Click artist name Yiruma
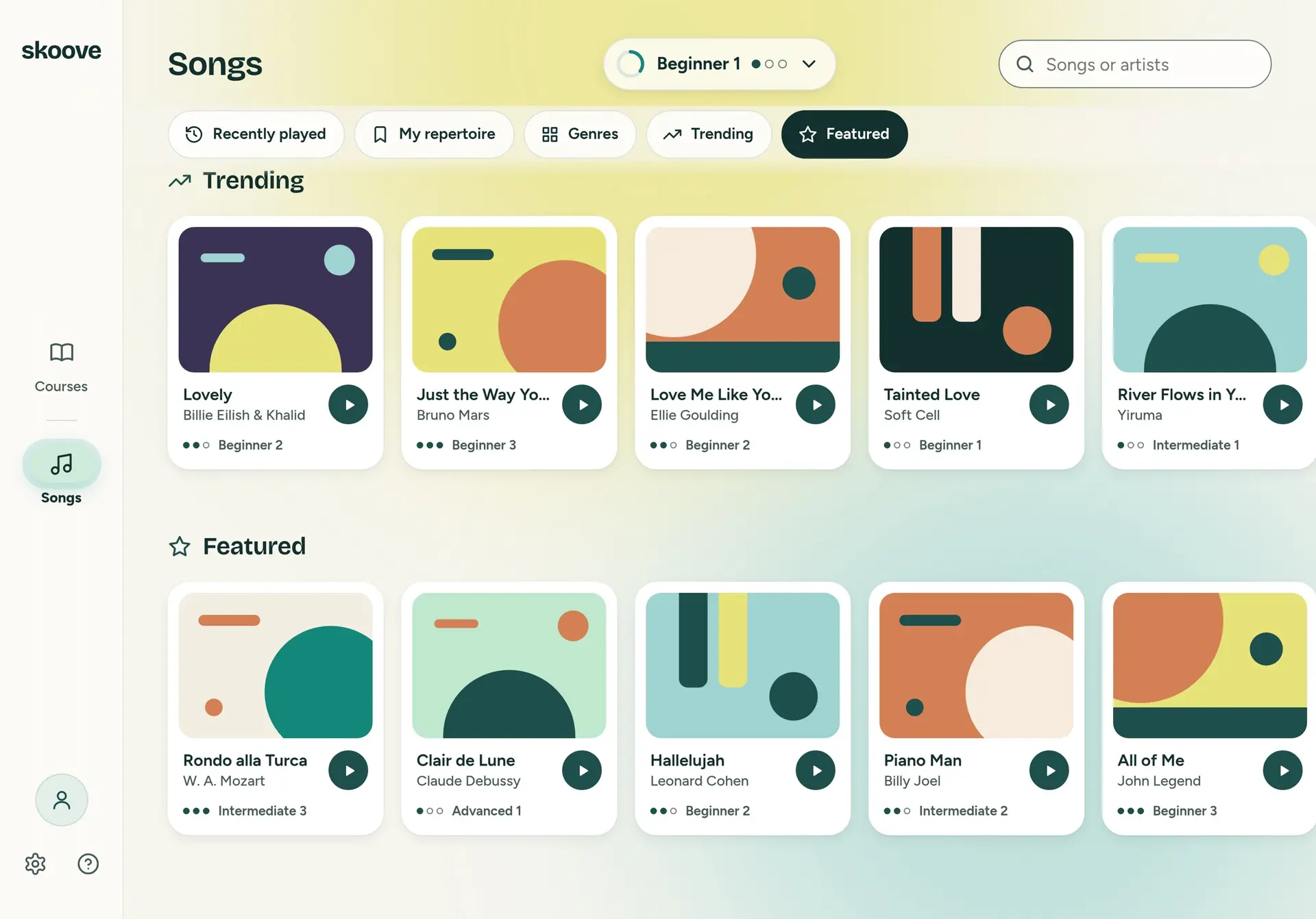The image size is (1316, 919). click(x=1140, y=415)
